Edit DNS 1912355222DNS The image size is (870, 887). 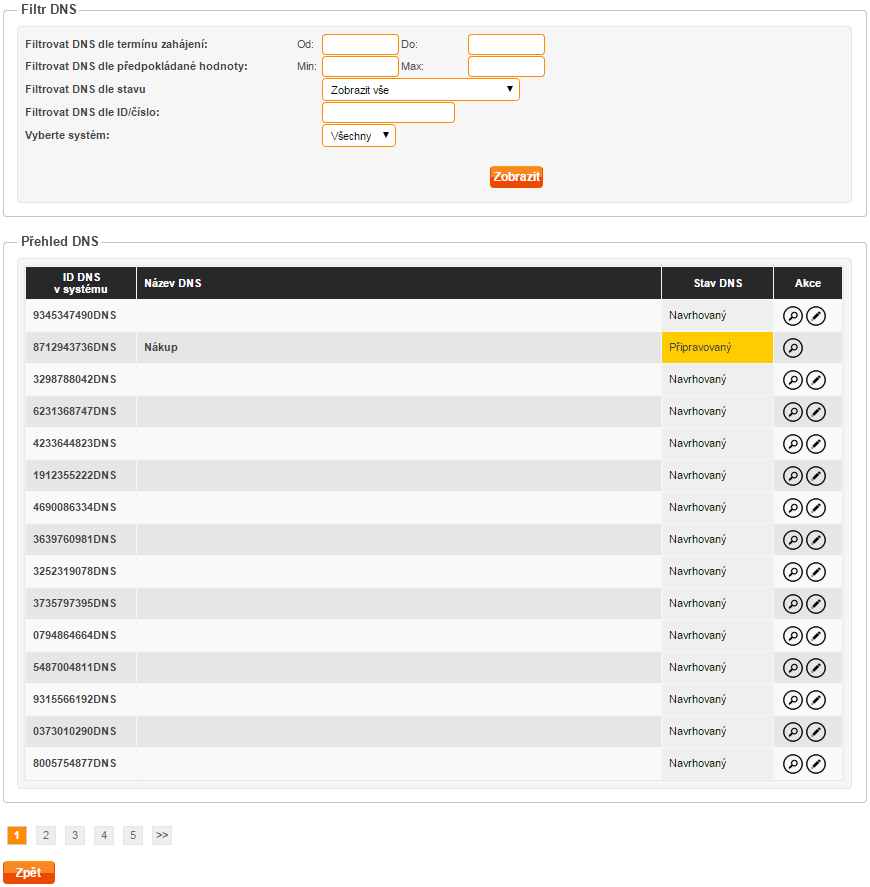[x=816, y=476]
